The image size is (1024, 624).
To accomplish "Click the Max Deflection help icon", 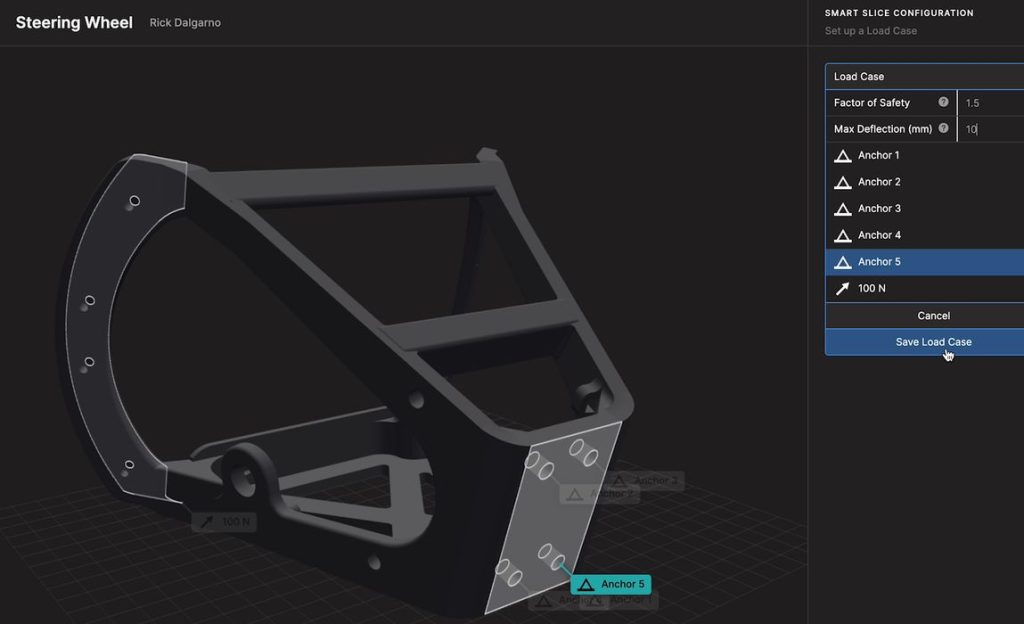I will click(x=943, y=128).
